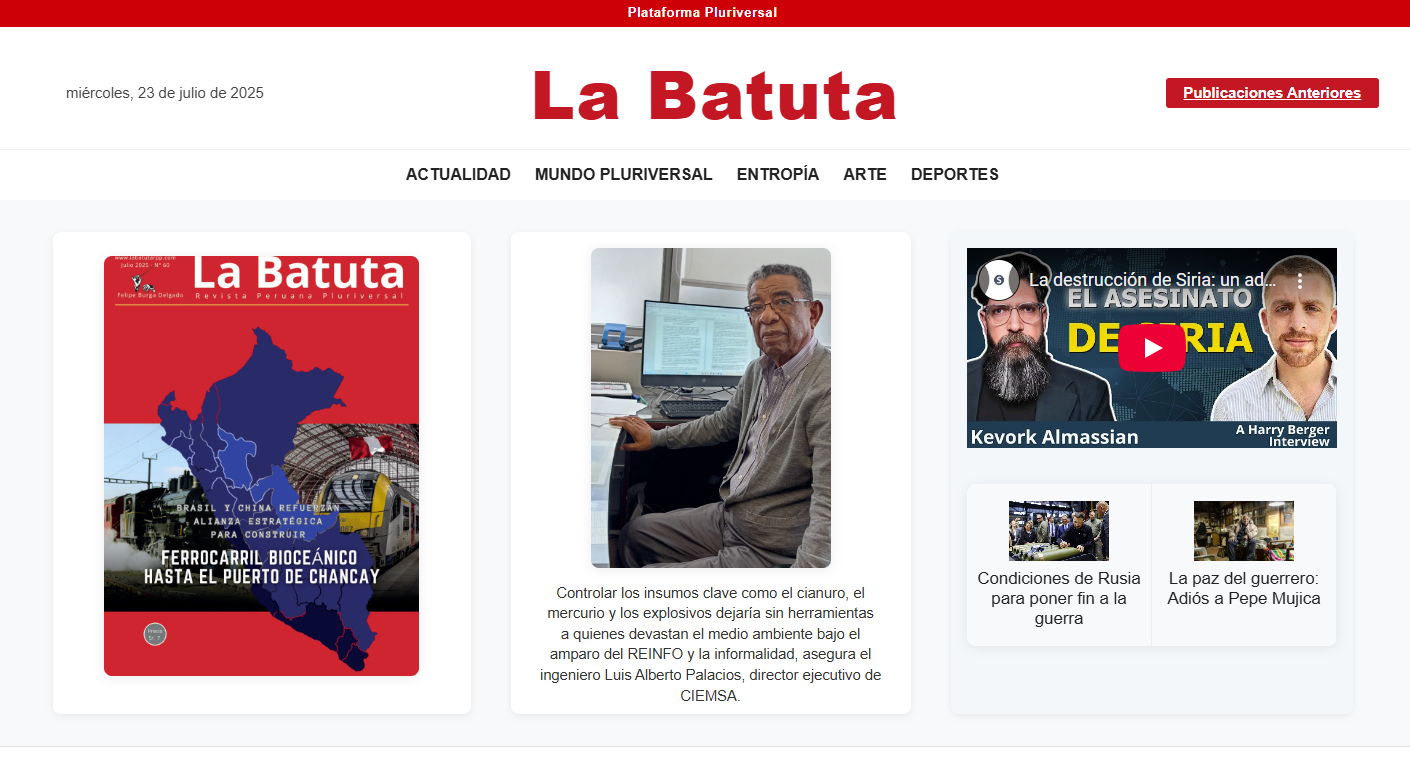Open the ARTE section

[865, 174]
